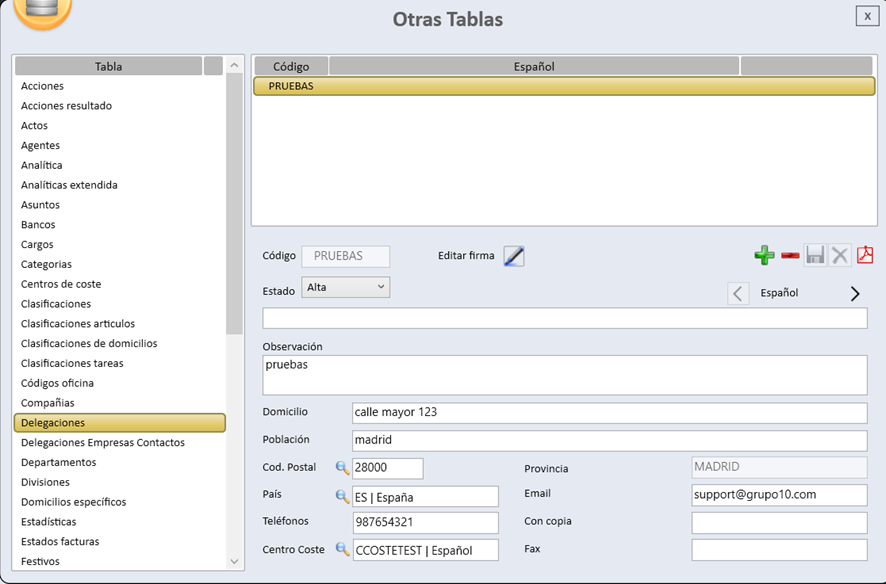Click the green plus add record icon
886x584 pixels.
(764, 256)
